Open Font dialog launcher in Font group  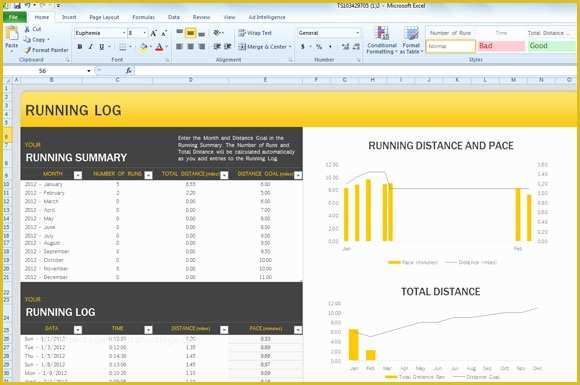click(167, 60)
